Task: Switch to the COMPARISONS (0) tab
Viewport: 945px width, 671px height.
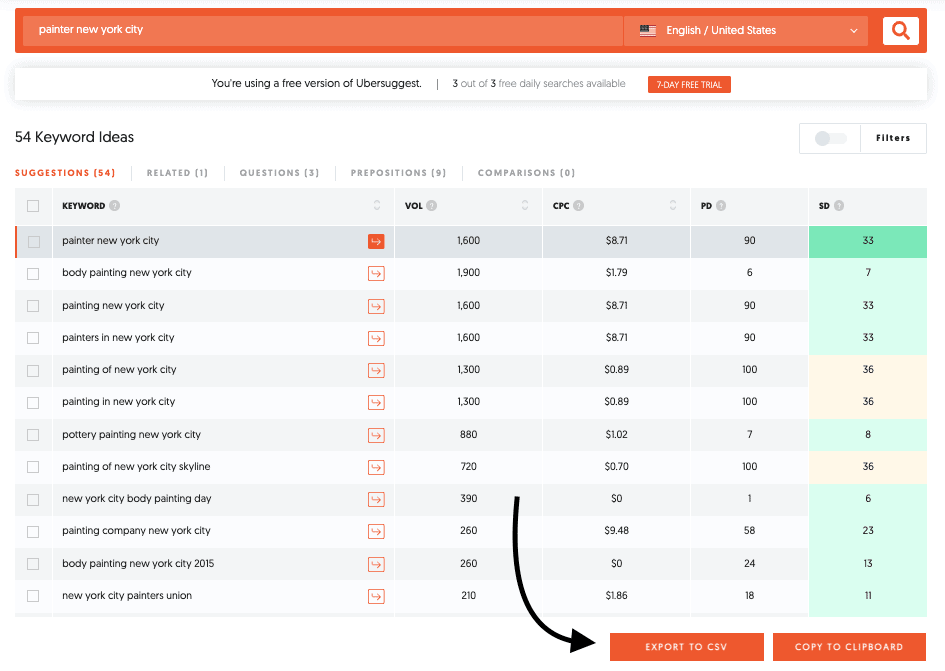Action: tap(526, 173)
